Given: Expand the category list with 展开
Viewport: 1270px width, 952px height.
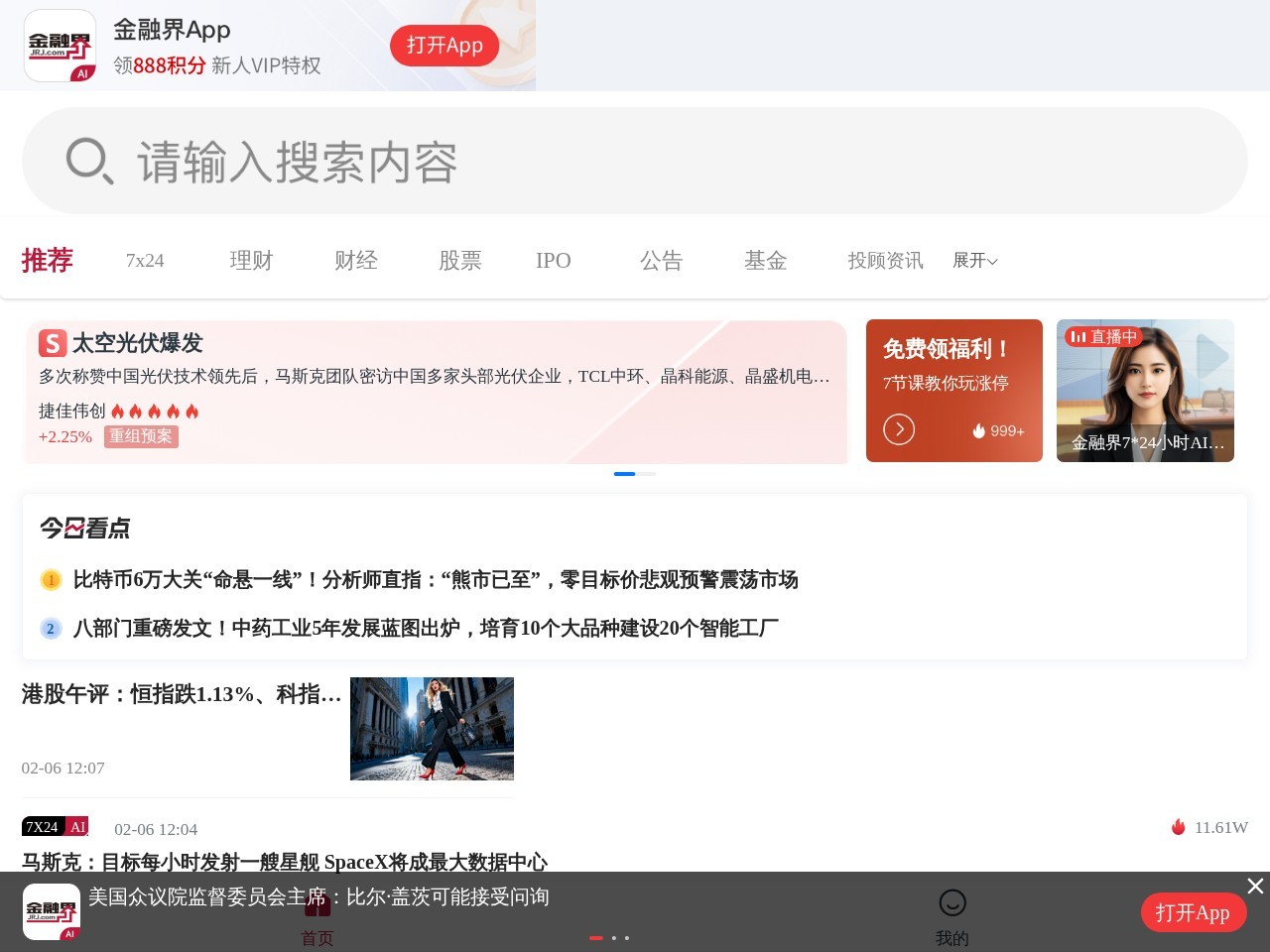Looking at the screenshot, I should tap(975, 261).
